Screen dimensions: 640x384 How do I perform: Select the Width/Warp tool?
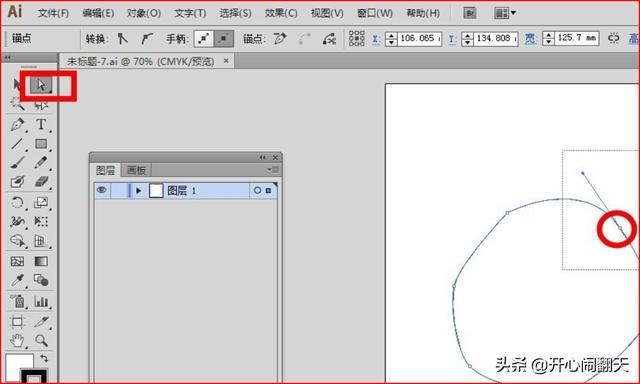pyautogui.click(x=17, y=222)
